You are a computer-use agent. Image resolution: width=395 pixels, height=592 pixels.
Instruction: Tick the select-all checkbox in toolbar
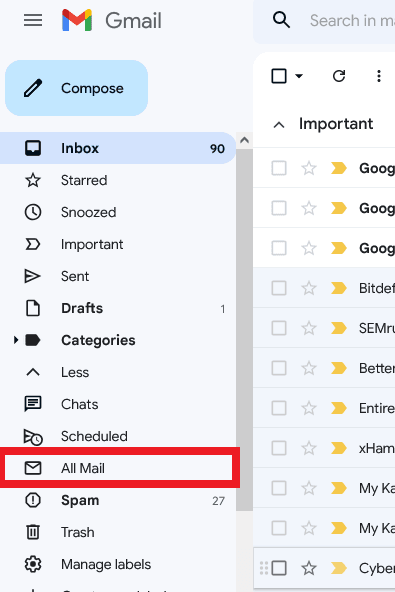pyautogui.click(x=279, y=76)
